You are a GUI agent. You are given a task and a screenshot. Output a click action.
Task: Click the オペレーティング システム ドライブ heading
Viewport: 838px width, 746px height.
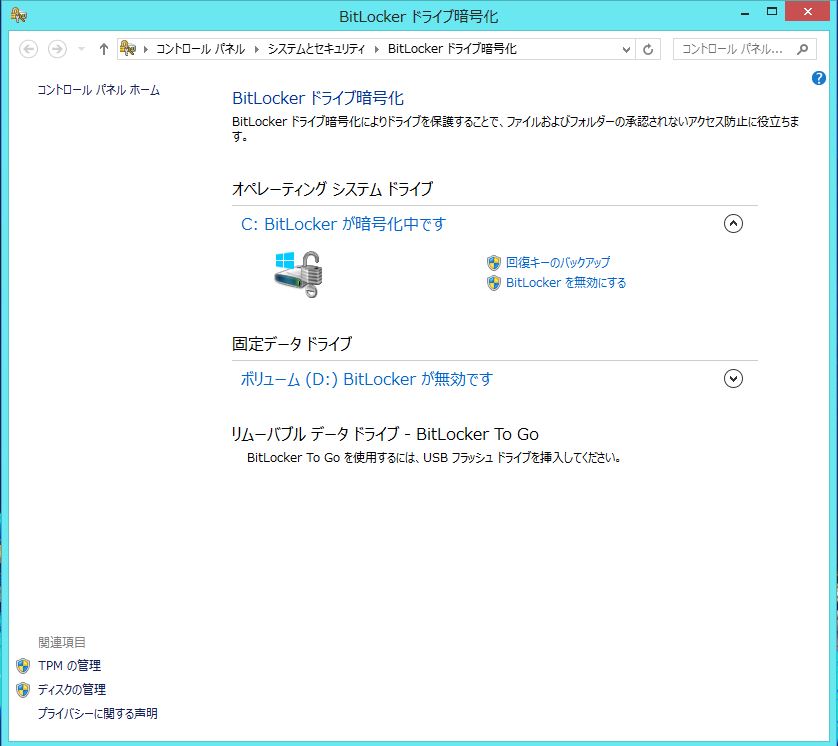[x=332, y=189]
